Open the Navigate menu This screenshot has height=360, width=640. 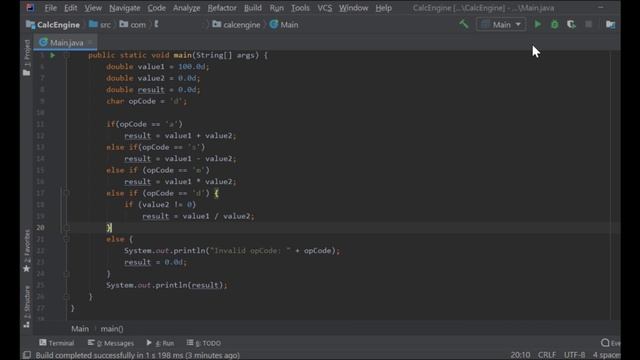tap(124, 8)
